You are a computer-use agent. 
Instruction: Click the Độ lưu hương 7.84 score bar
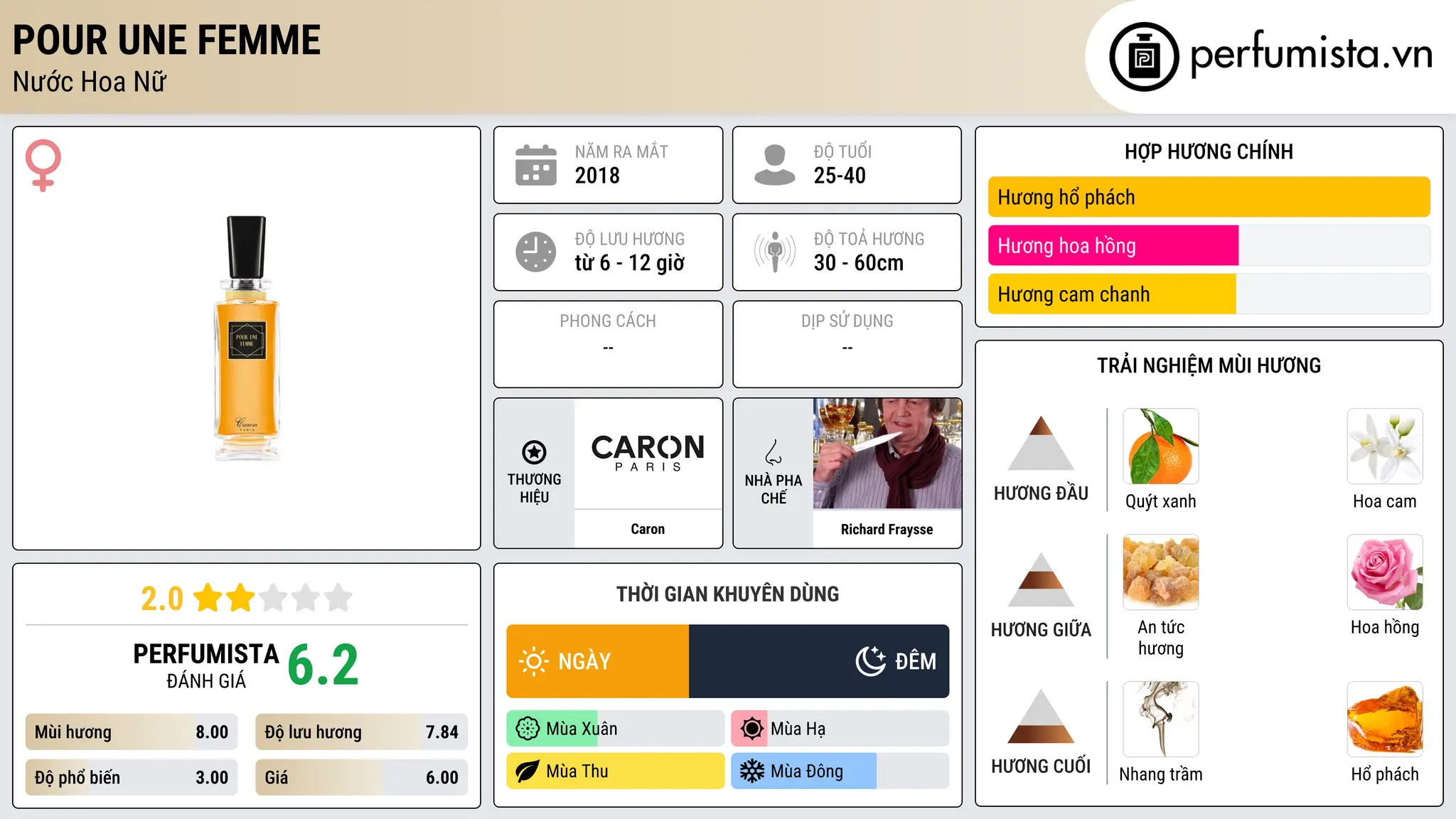click(x=361, y=732)
